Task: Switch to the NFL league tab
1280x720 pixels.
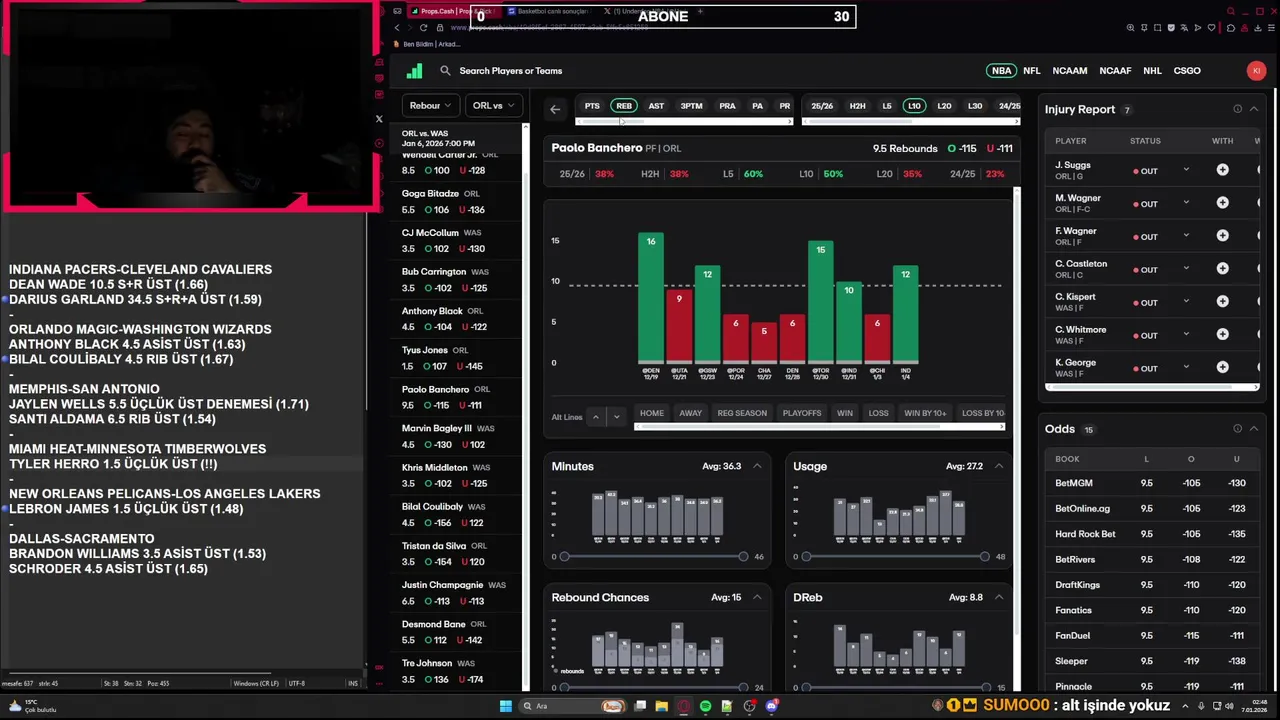Action: (x=1032, y=71)
